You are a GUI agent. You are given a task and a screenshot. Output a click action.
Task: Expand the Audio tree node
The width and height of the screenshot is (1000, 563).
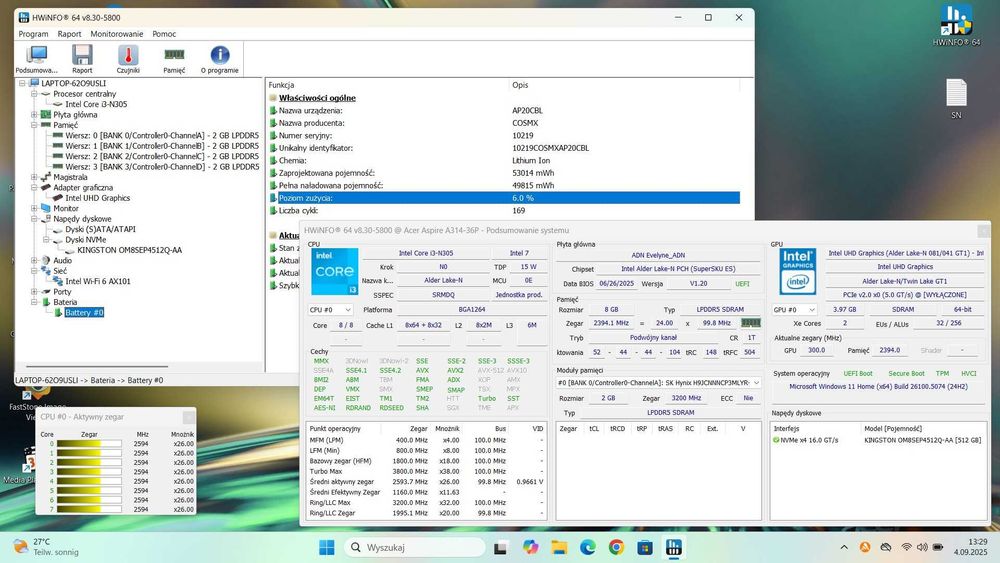coord(34,260)
